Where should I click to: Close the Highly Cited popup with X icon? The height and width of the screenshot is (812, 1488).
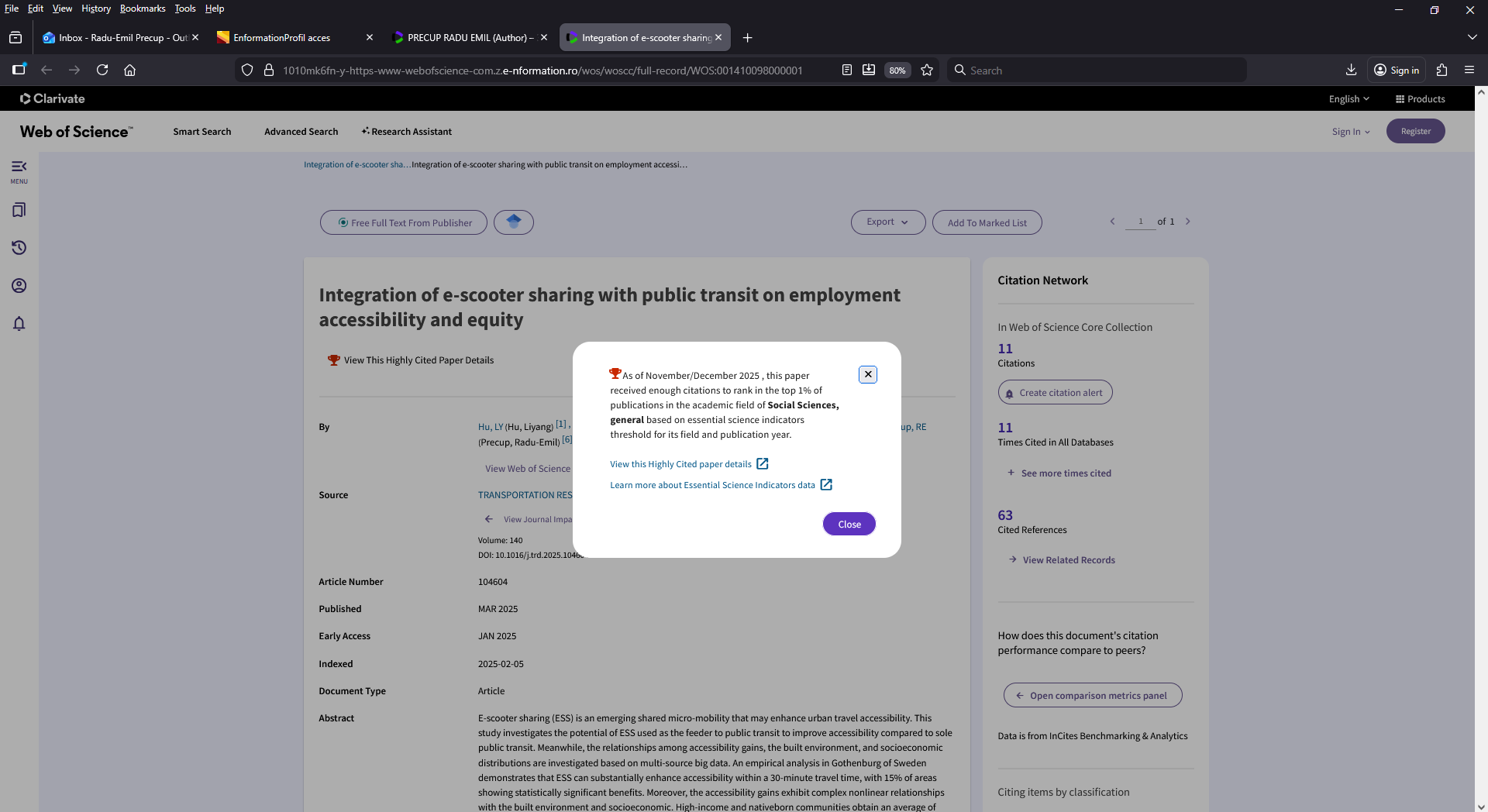point(868,374)
